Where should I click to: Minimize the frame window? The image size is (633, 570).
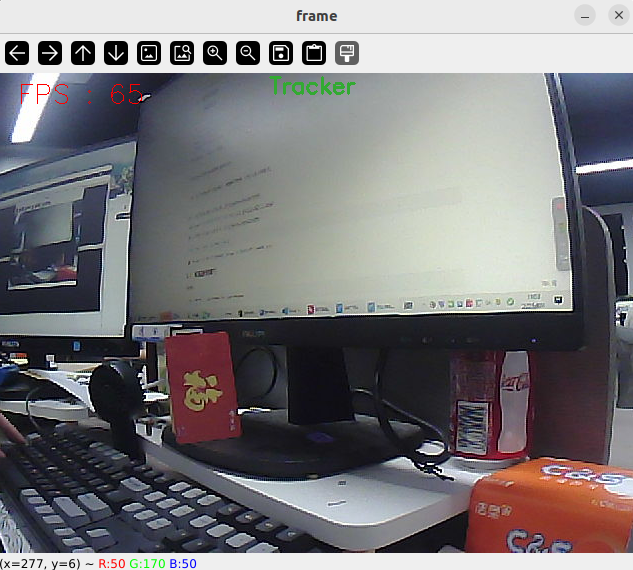[x=585, y=15]
